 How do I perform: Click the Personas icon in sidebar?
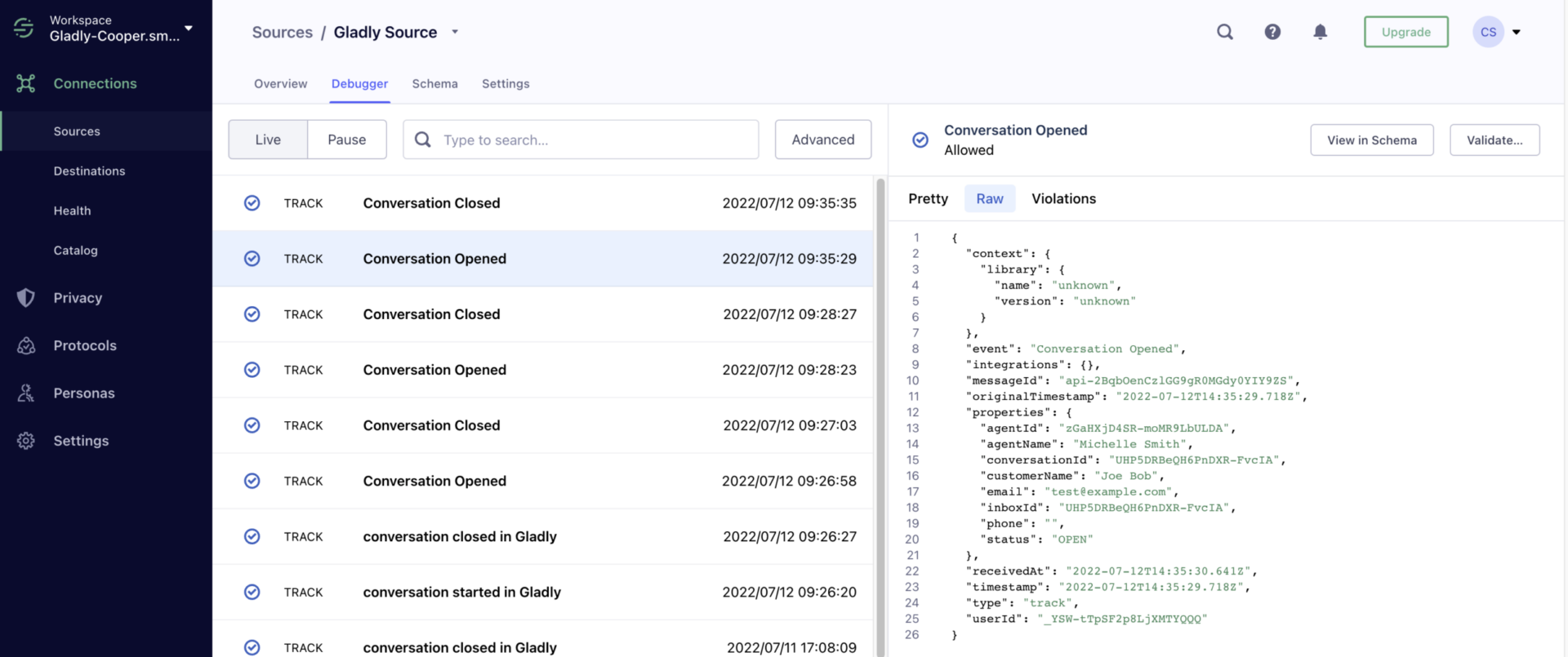coord(26,393)
